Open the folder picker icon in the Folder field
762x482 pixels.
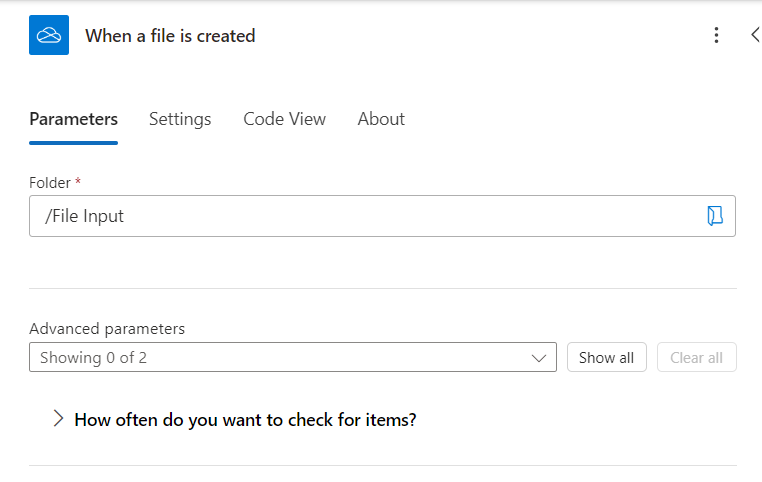click(714, 216)
